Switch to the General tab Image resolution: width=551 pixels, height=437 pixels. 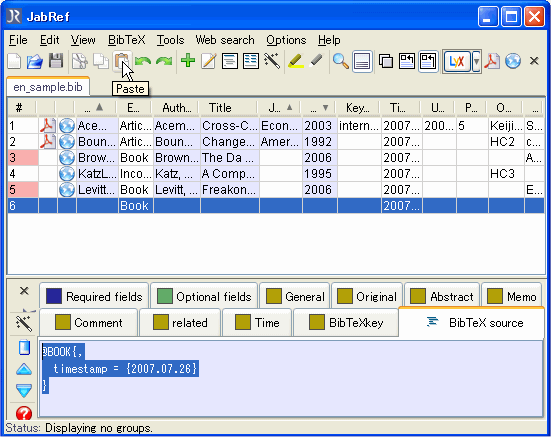tap(295, 296)
